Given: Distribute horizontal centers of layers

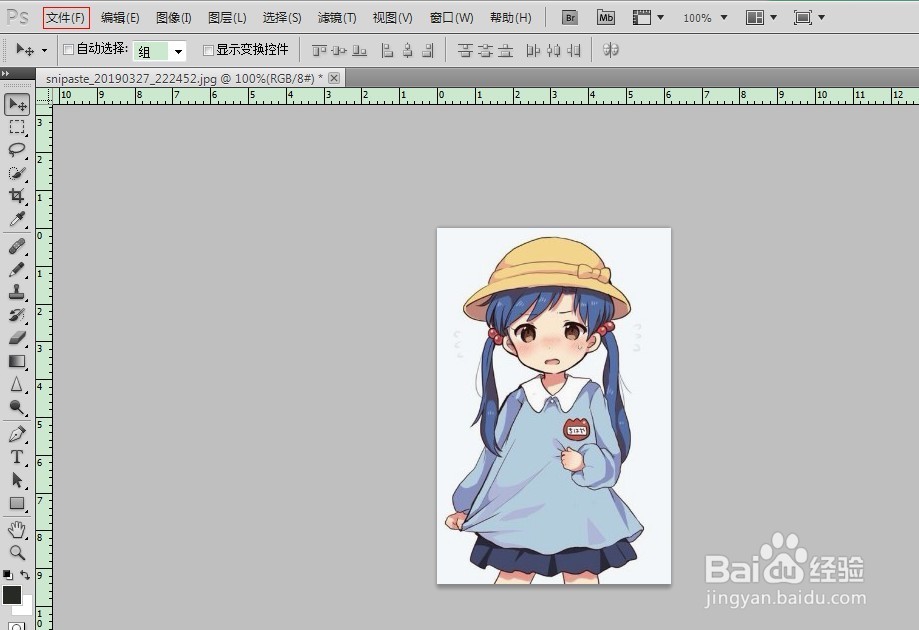Looking at the screenshot, I should point(553,50).
